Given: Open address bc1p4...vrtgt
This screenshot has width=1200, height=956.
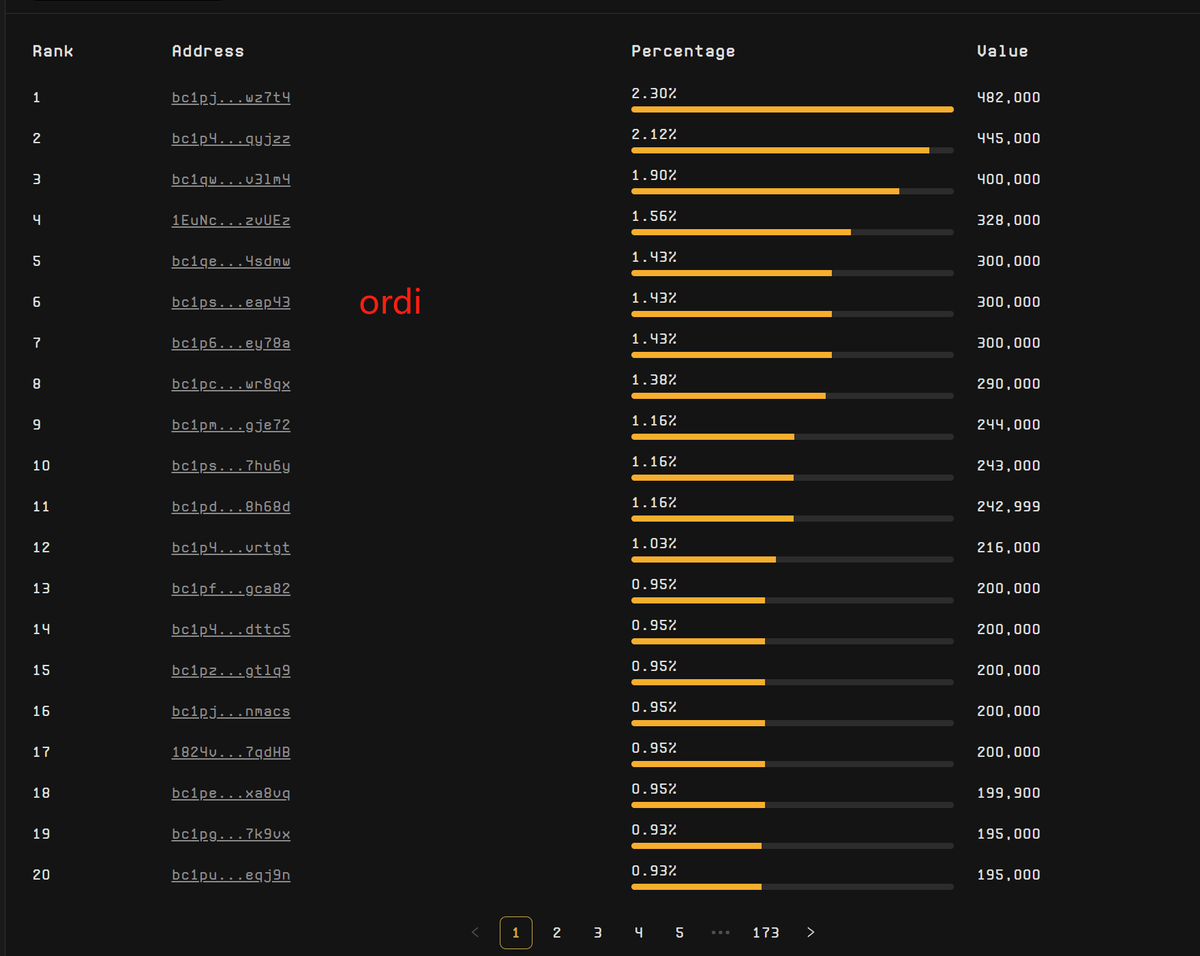Looking at the screenshot, I should (231, 549).
